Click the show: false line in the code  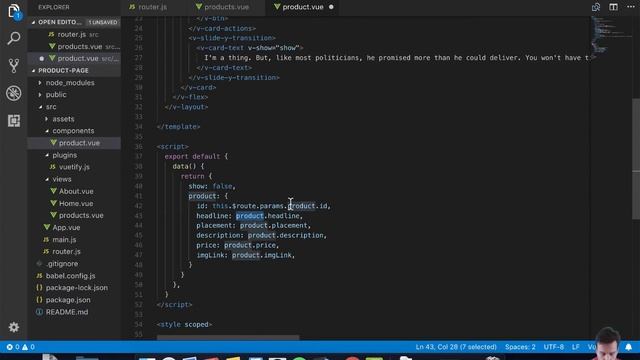212,186
